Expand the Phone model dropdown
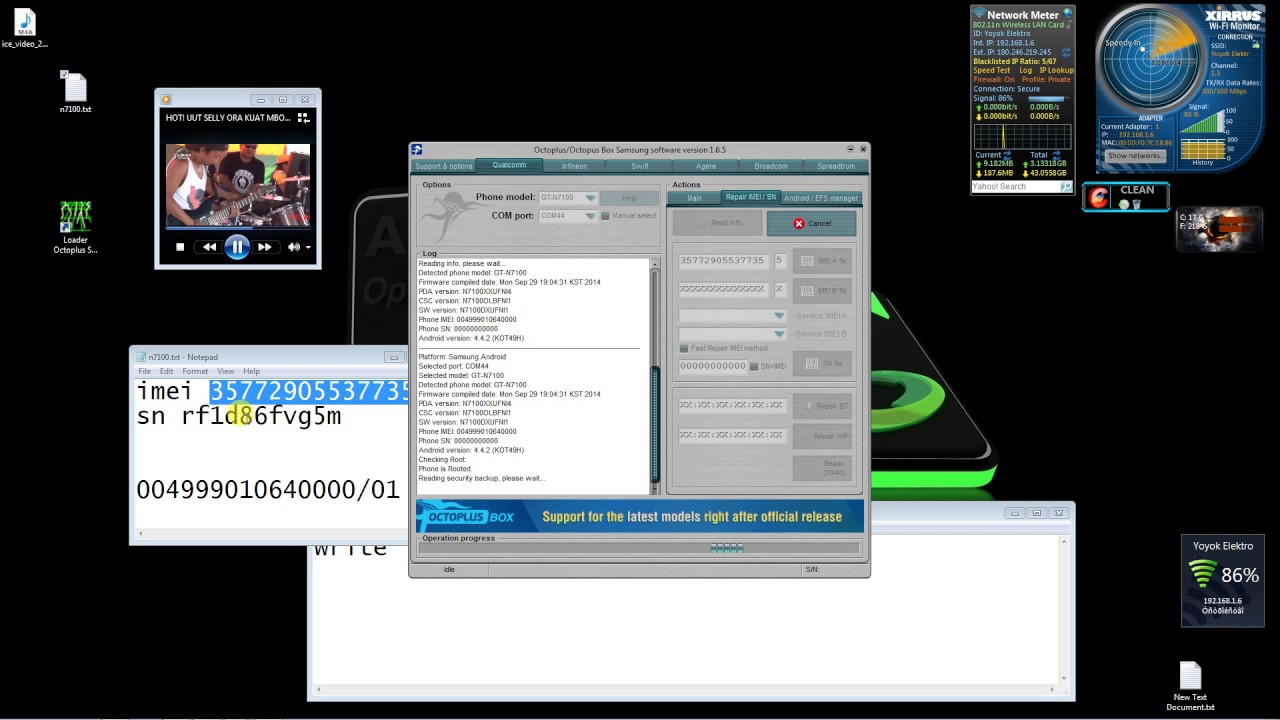The image size is (1280, 720). coord(590,198)
